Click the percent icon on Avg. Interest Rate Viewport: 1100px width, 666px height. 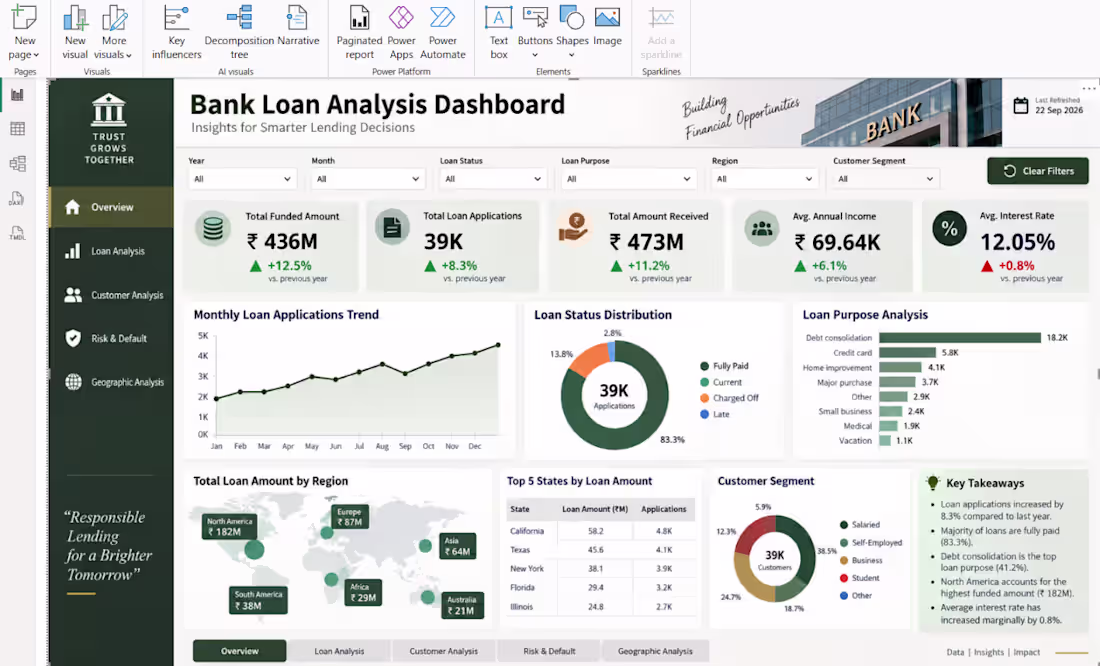[x=949, y=228]
